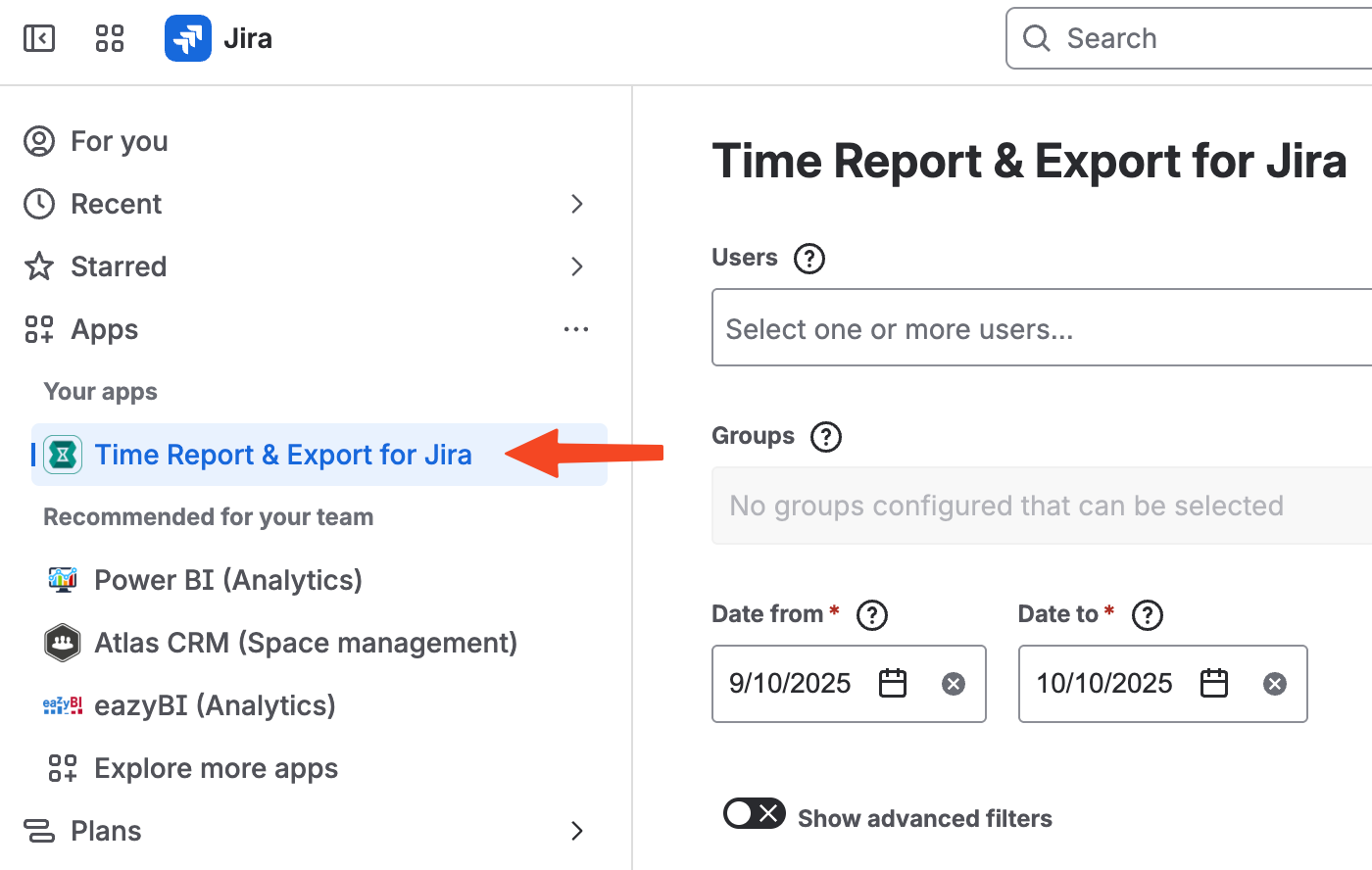Expand the Starred section chevron
Screen dimensions: 1372x870
click(x=576, y=266)
